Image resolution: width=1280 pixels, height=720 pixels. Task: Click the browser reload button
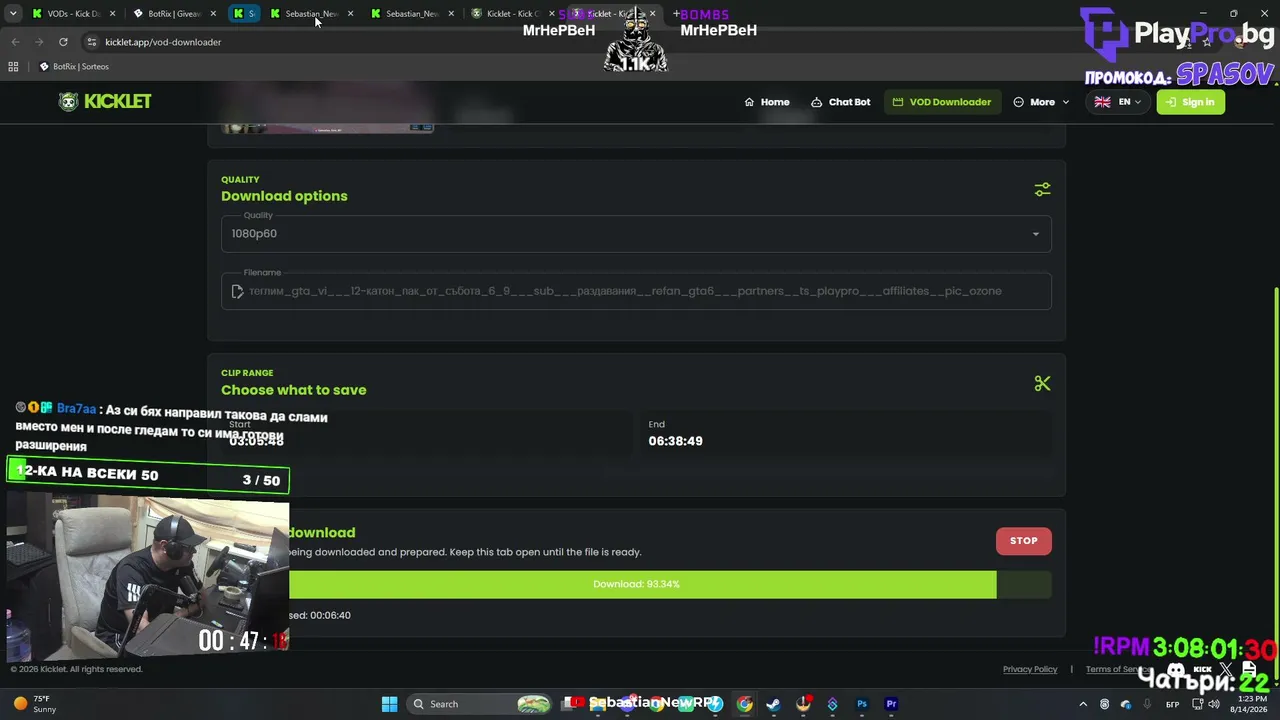[x=63, y=42]
